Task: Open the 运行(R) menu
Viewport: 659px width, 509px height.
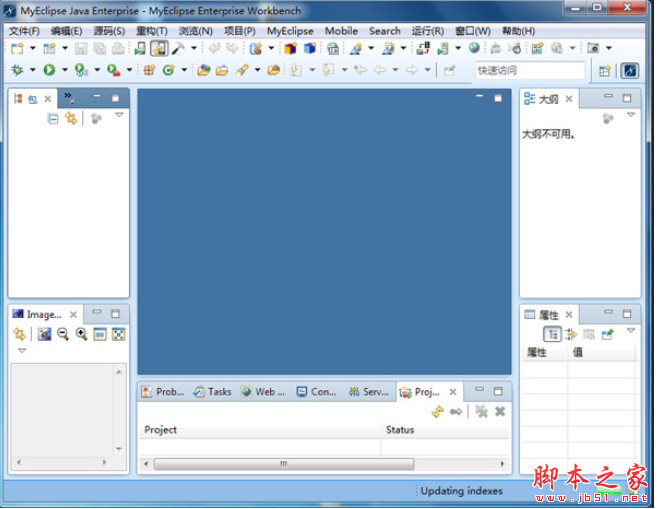Action: click(427, 31)
